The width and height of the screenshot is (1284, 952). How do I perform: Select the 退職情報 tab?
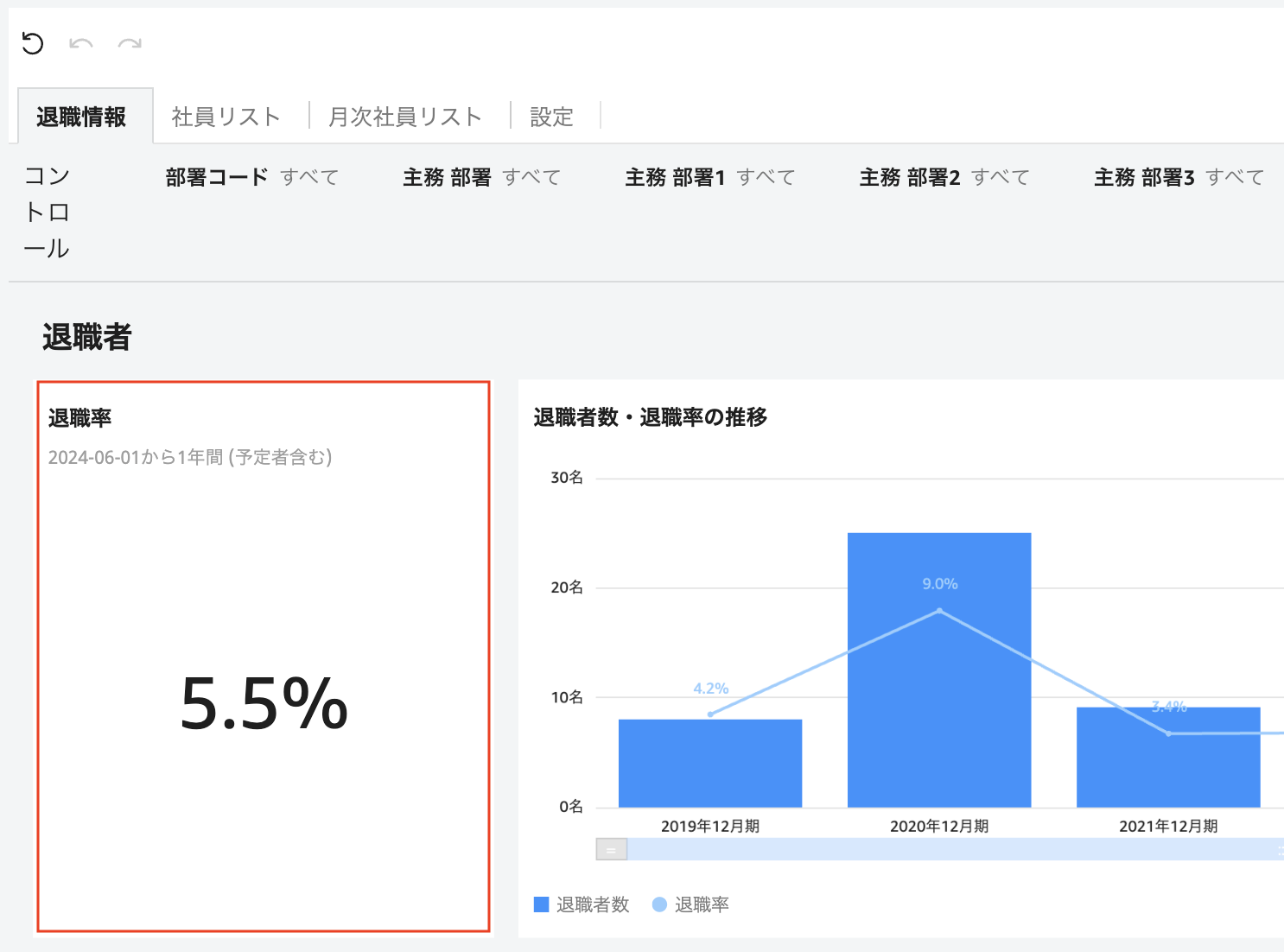pyautogui.click(x=81, y=117)
